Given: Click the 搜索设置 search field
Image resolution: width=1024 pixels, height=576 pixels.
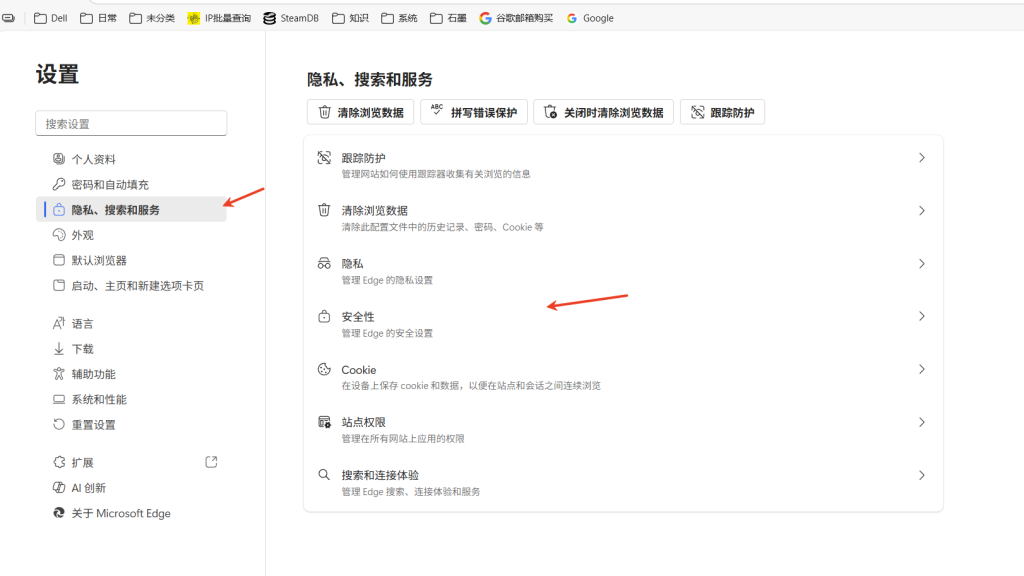Looking at the screenshot, I should pos(131,124).
